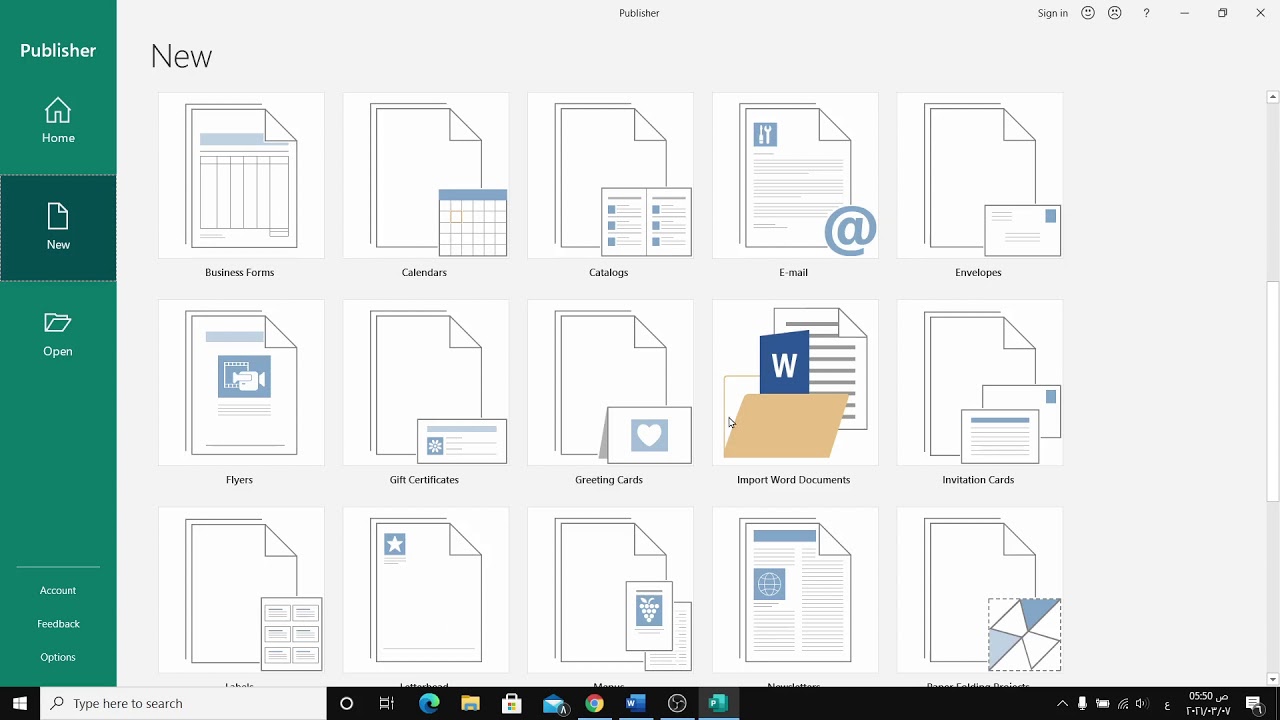Open the Action Center notifications
The image size is (1280, 720).
pos(1254,703)
